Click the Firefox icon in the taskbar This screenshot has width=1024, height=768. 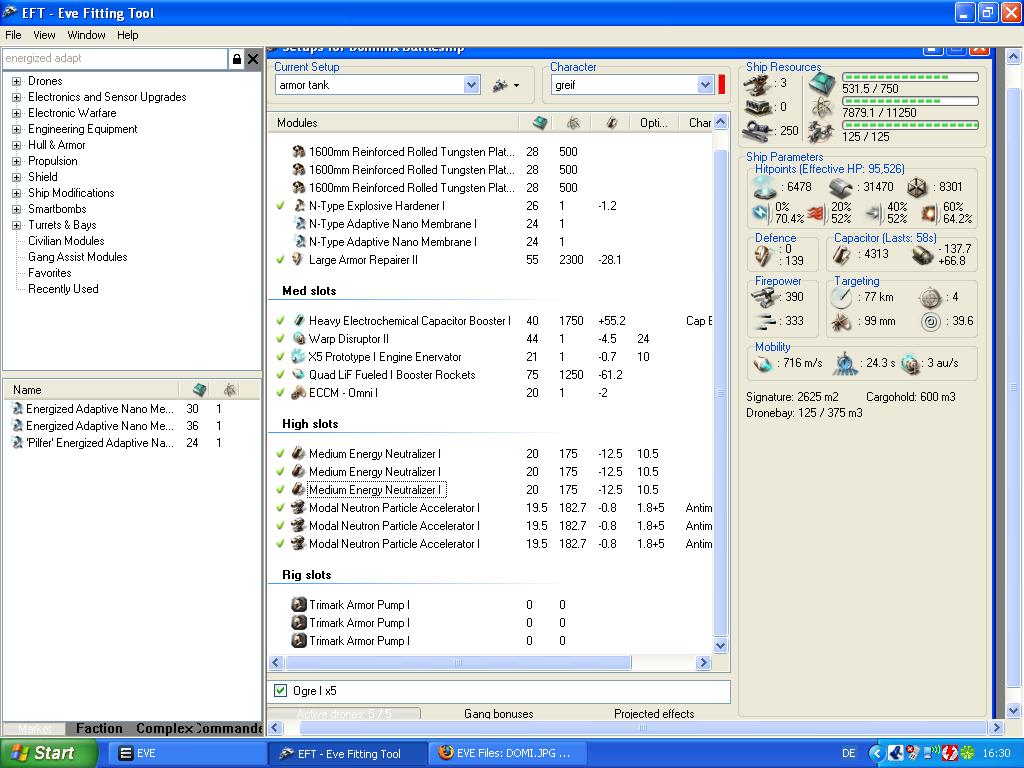[445, 753]
